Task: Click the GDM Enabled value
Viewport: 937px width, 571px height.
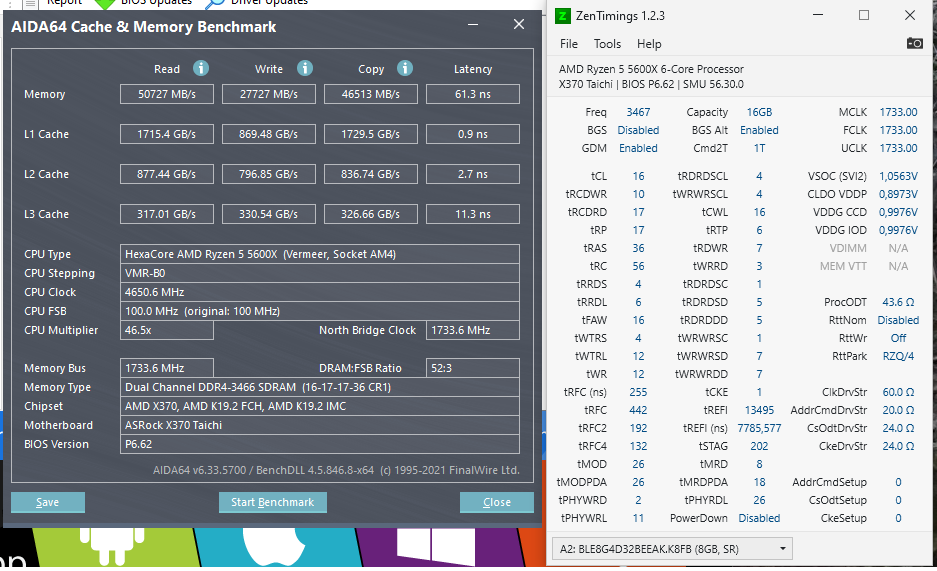Action: [638, 148]
